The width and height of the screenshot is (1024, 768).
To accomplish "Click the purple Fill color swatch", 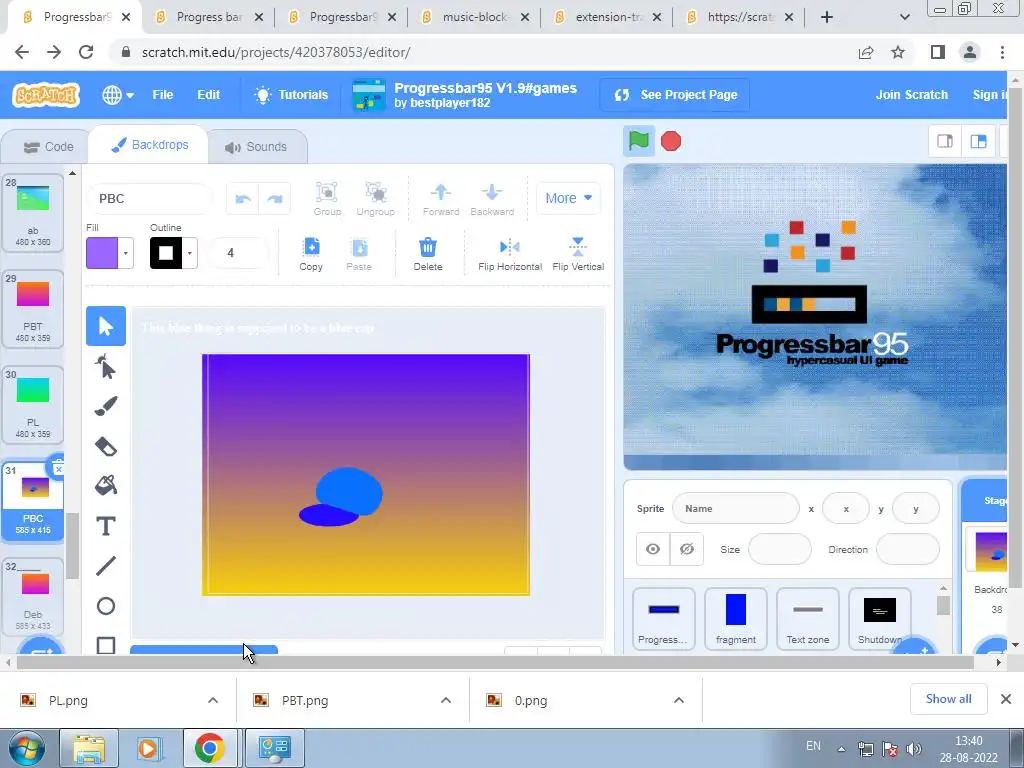I will coord(102,253).
